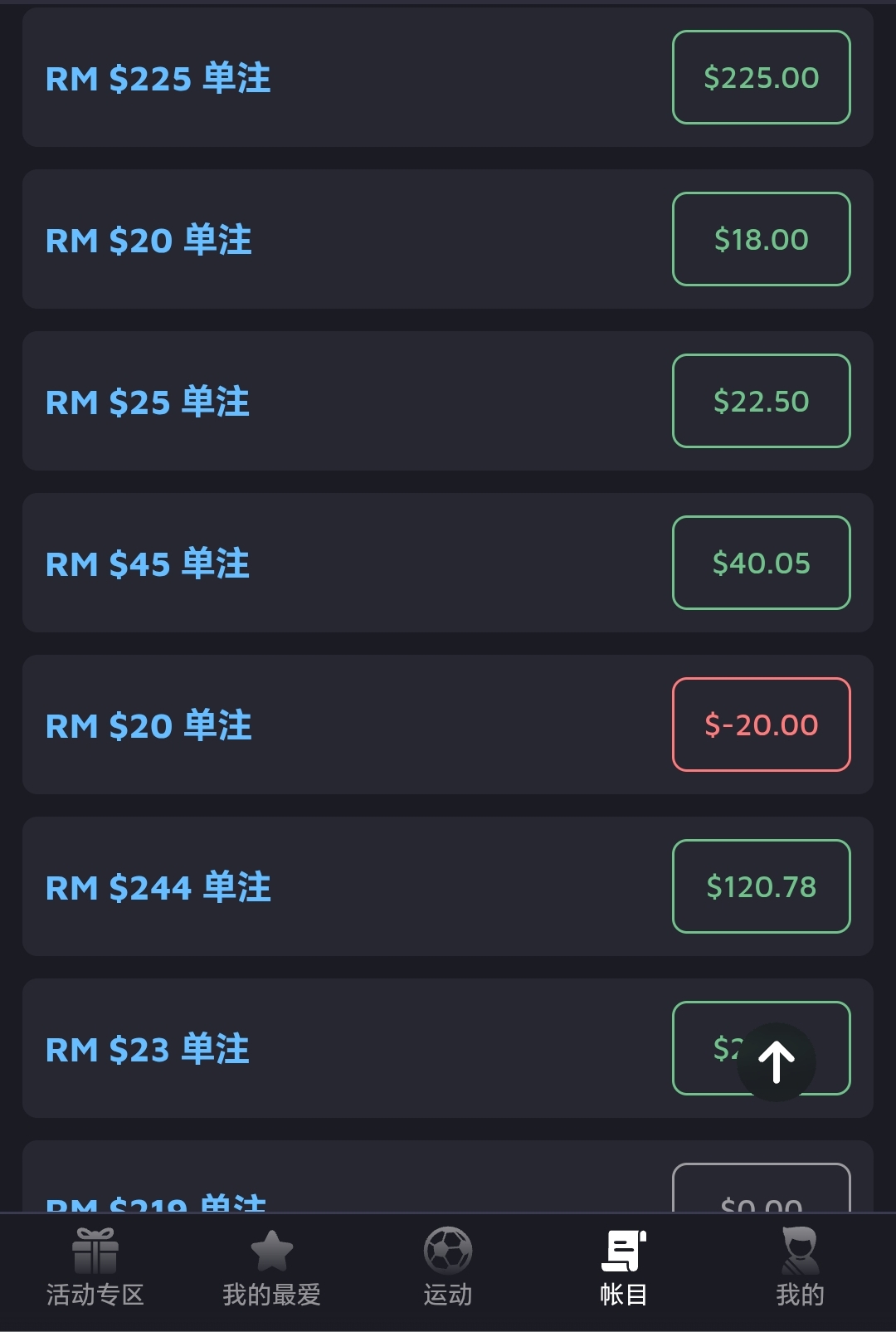Screen dimensions: 896x1332
Task: Click the $225.00 payout badge
Action: (x=761, y=77)
